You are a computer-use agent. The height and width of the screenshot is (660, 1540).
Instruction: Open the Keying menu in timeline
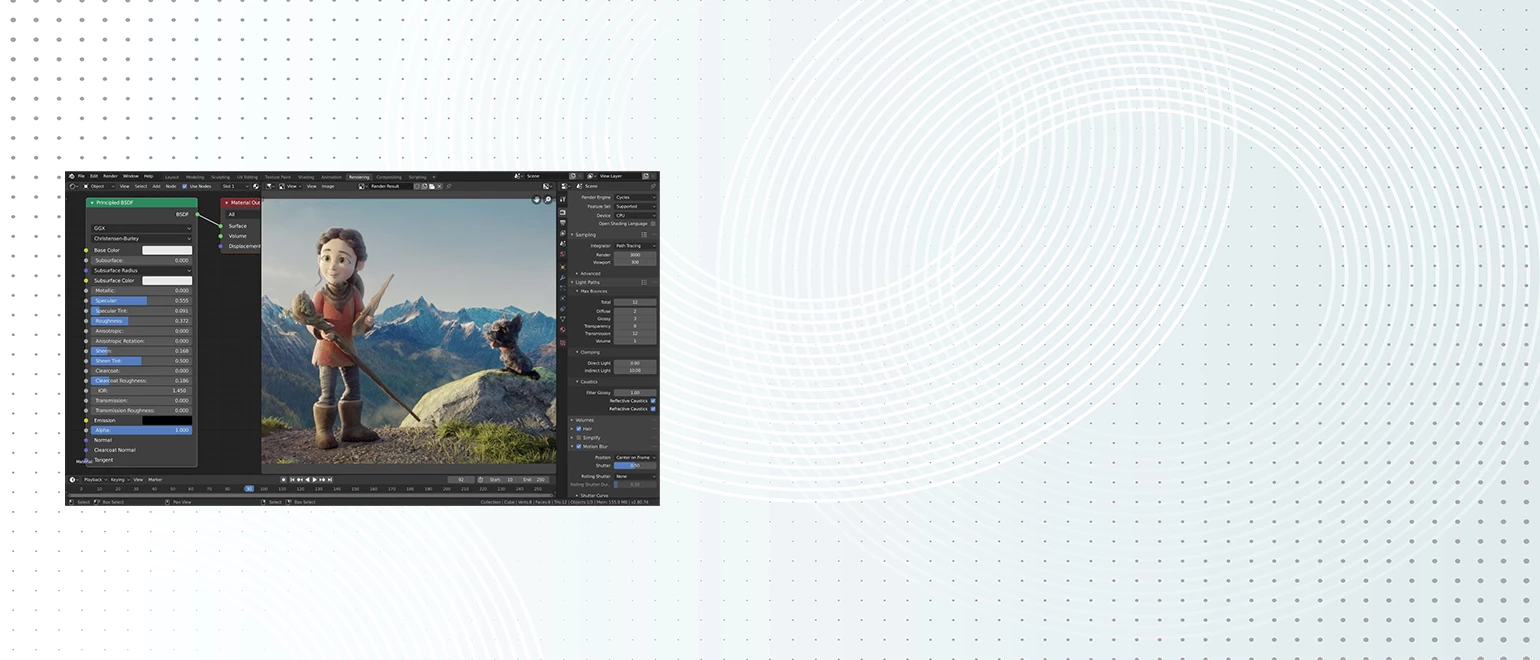(119, 480)
